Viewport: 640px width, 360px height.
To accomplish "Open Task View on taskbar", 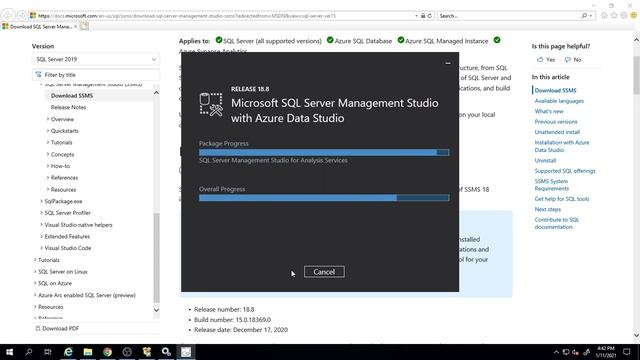I will pyautogui.click(x=48, y=352).
